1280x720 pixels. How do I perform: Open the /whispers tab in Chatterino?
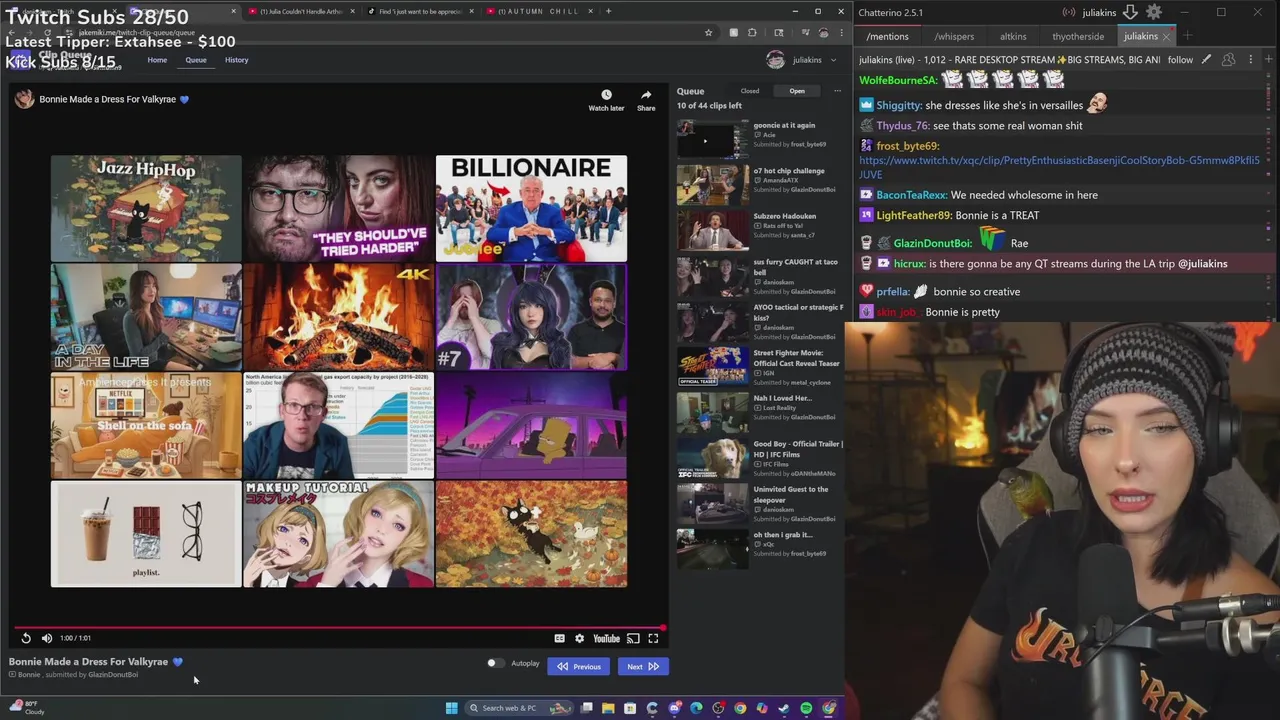[x=954, y=37]
